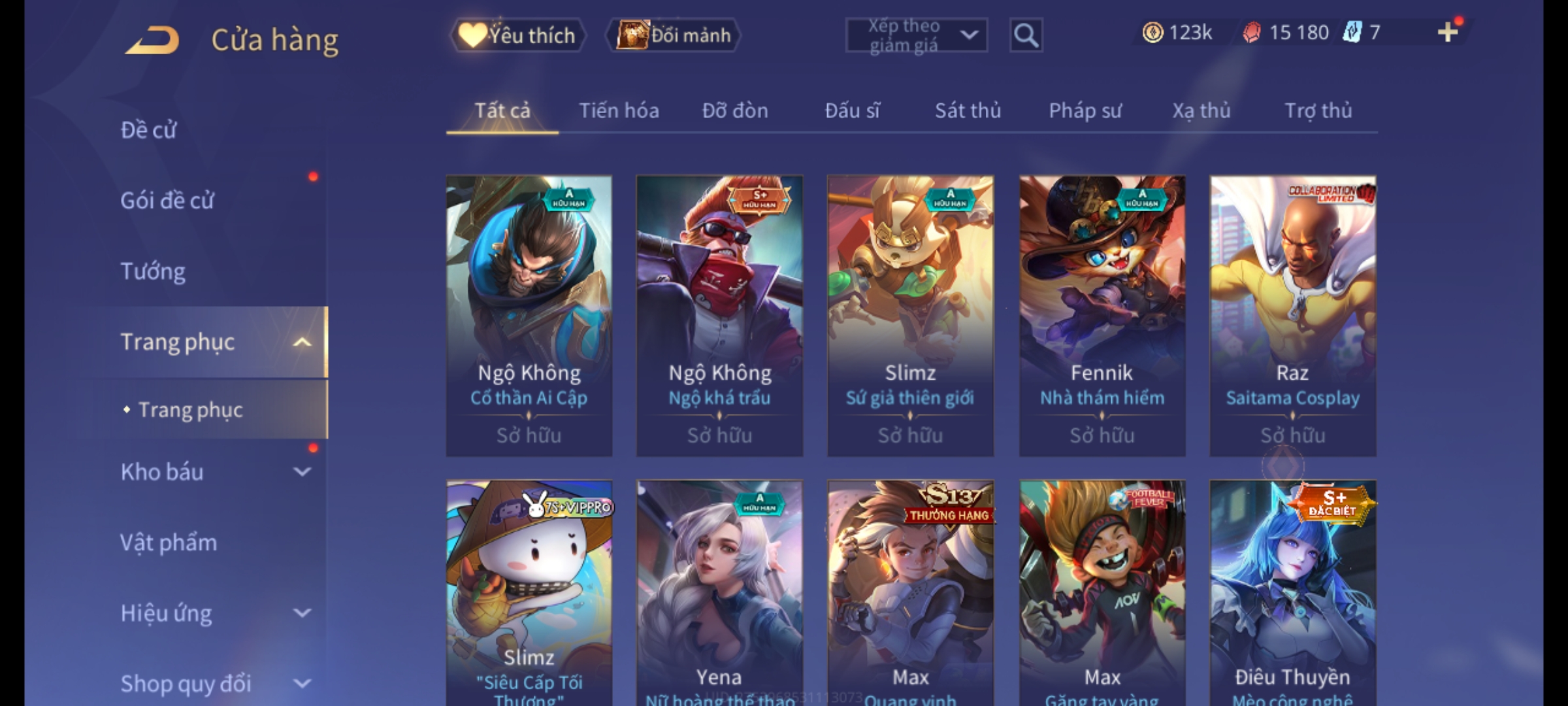Expand the Shop quy đổi section

(302, 683)
